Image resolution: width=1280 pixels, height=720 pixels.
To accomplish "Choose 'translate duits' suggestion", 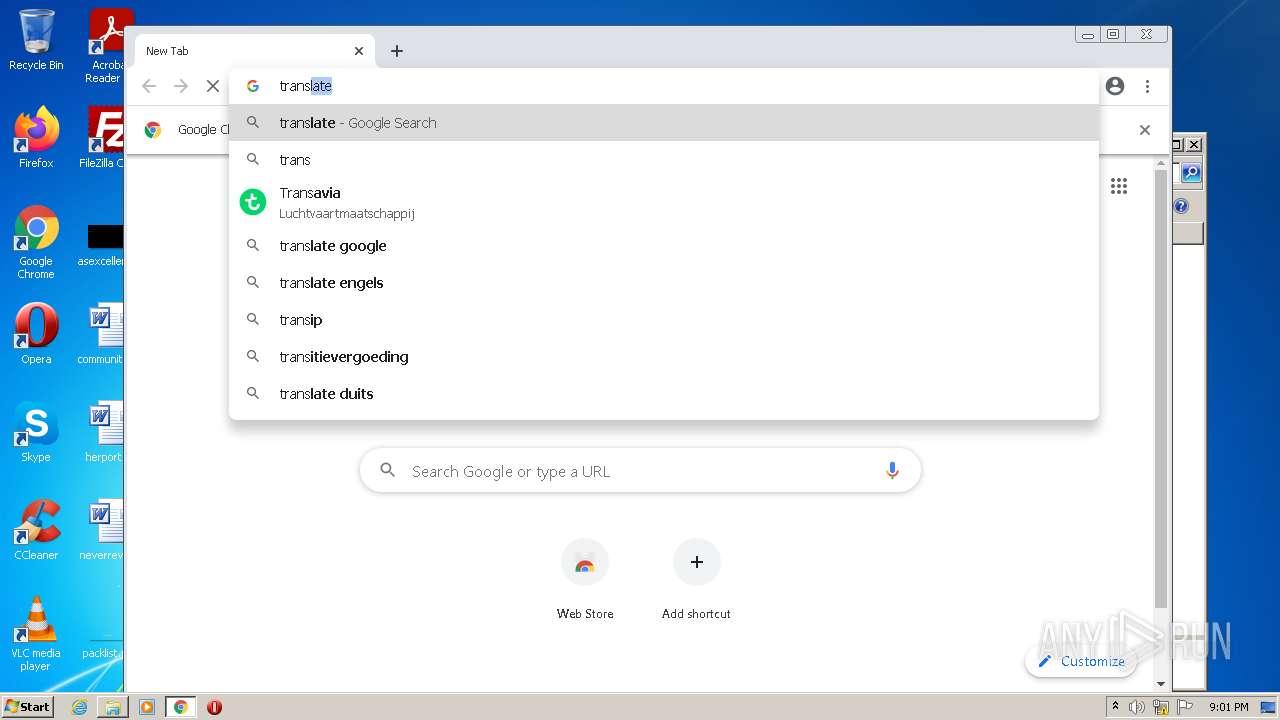I will [664, 394].
